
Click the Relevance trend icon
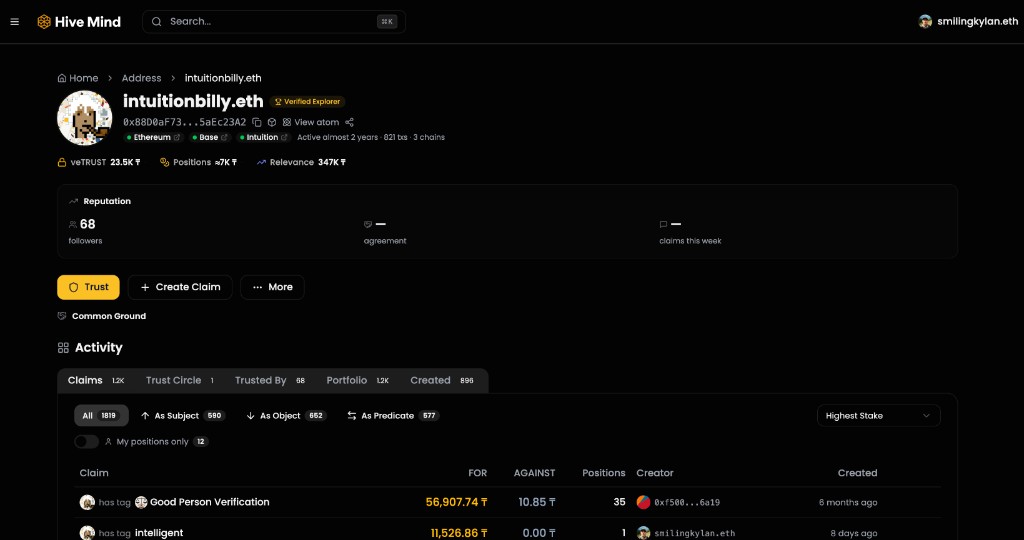[261, 162]
